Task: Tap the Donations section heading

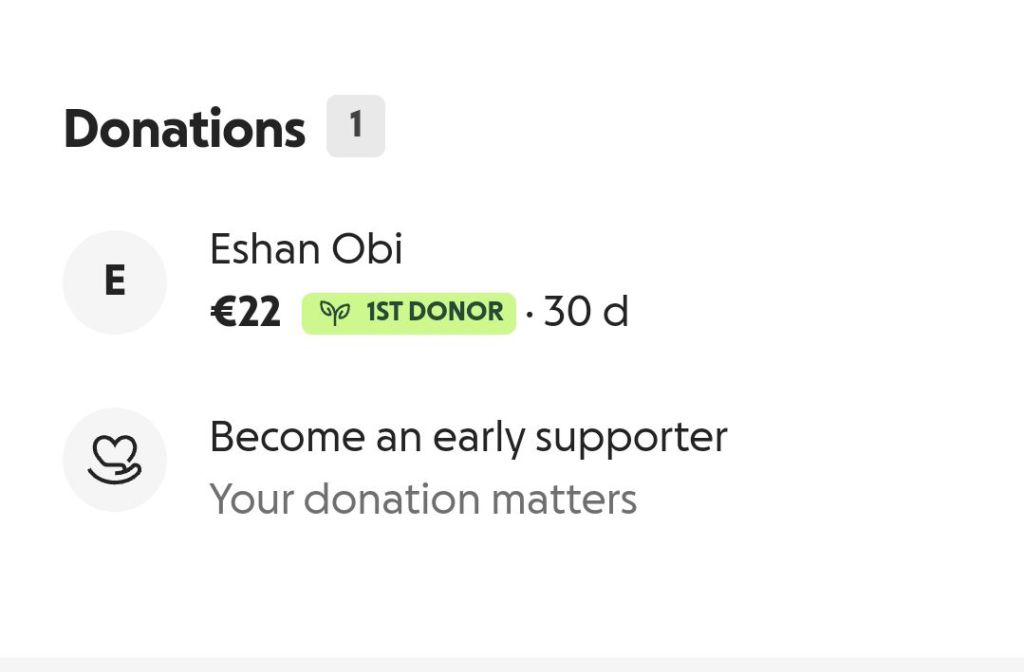Action: point(185,129)
